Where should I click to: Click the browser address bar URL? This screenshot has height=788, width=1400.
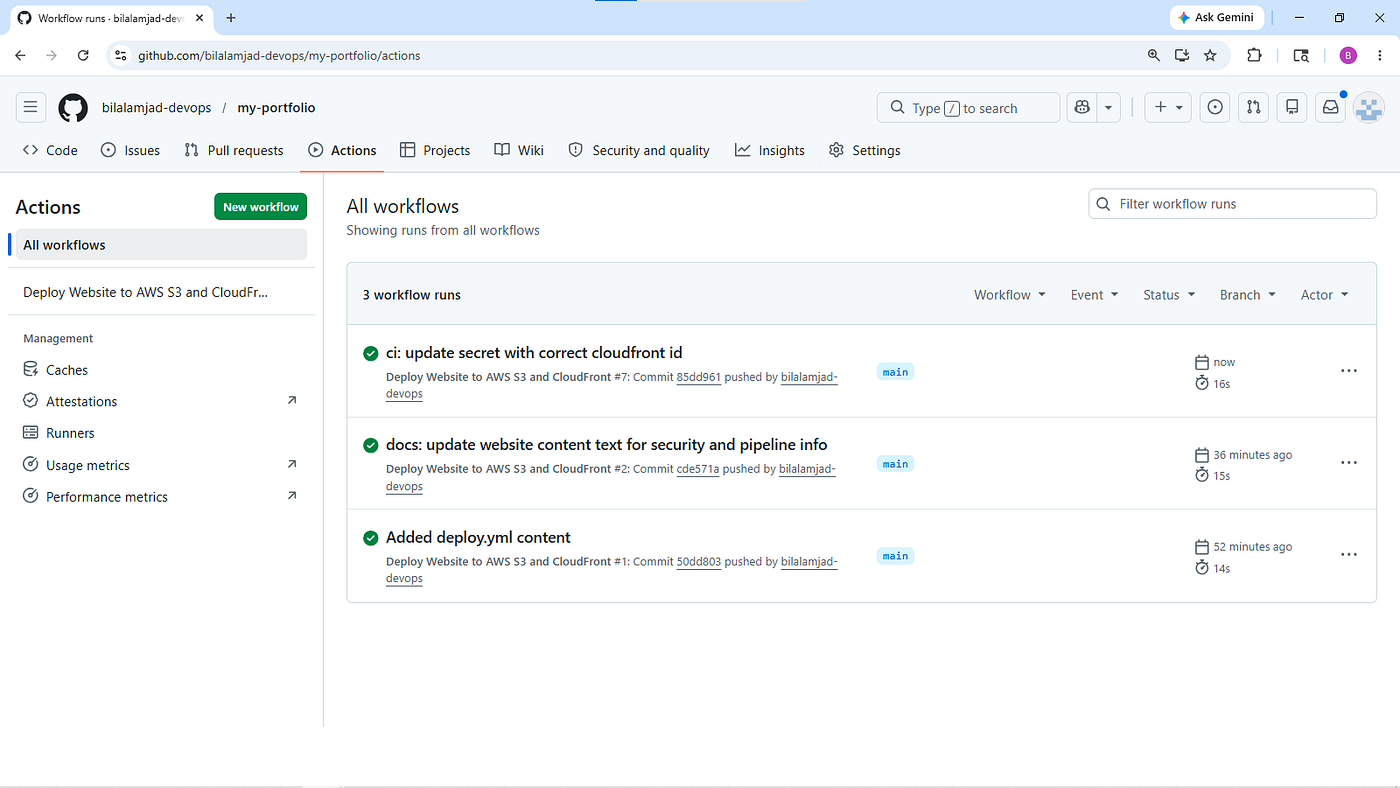(x=279, y=56)
